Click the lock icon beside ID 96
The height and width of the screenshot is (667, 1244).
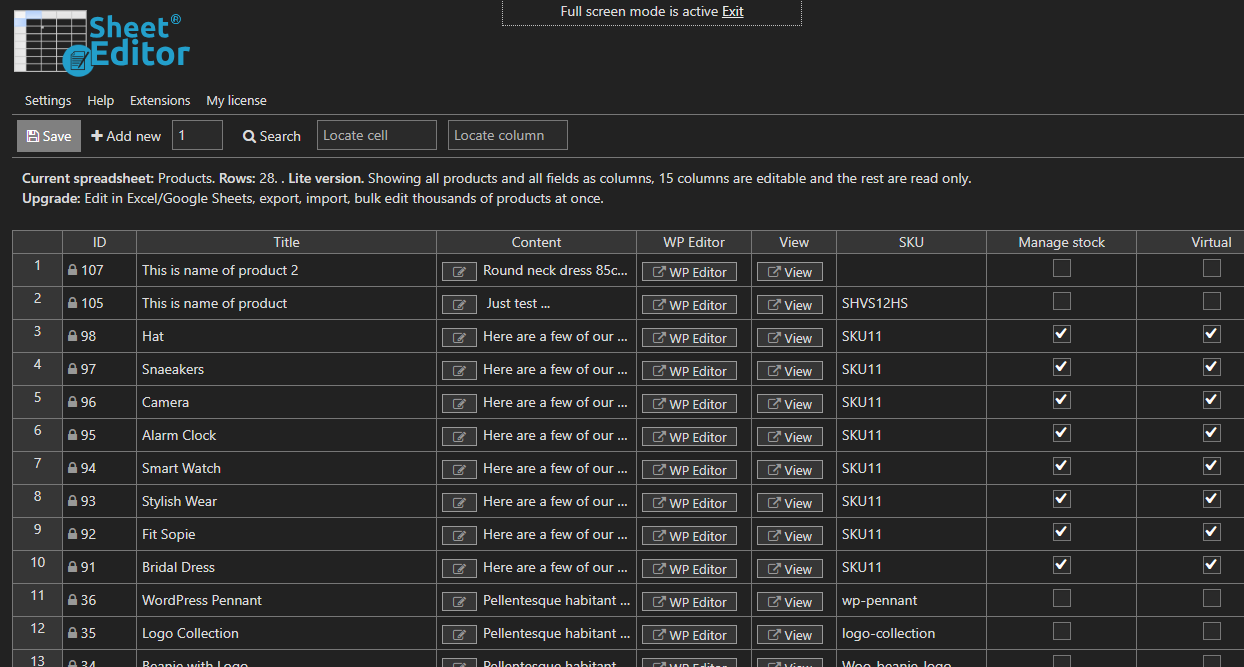72,402
